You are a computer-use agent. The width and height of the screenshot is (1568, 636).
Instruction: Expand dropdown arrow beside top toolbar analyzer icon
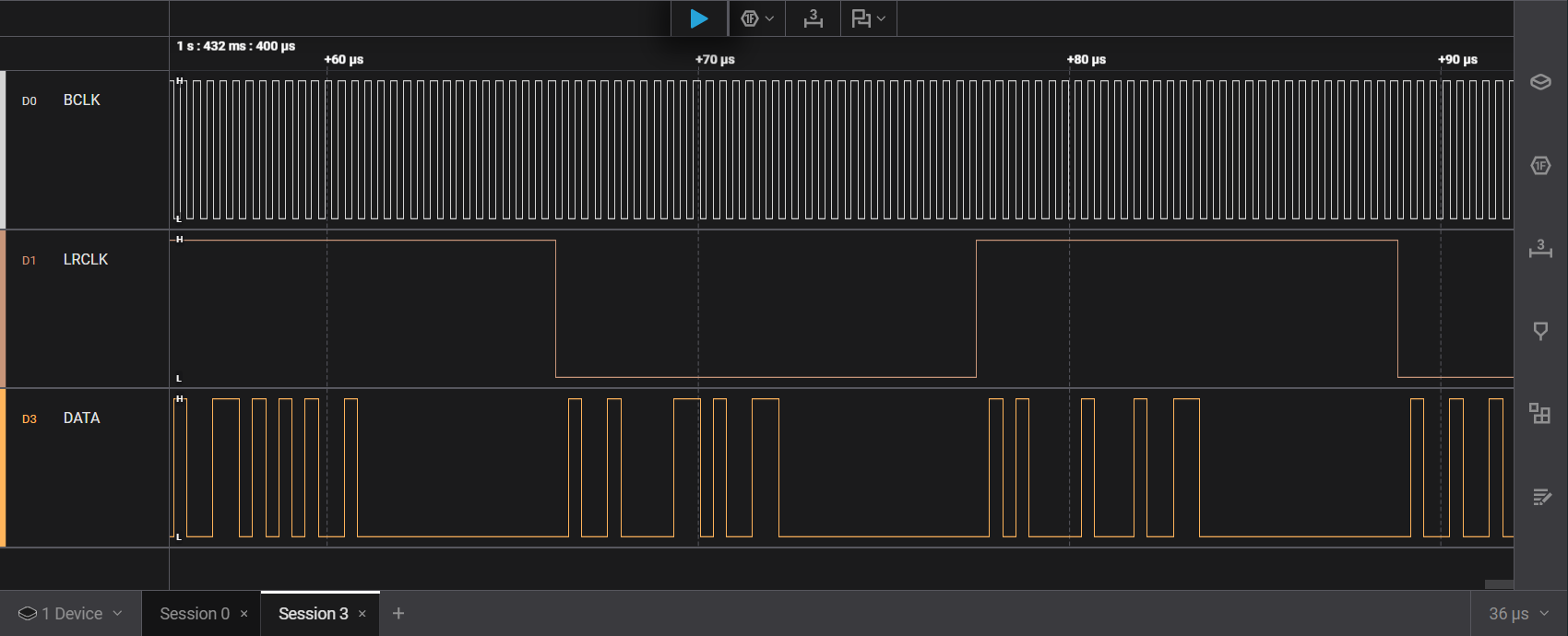point(769,18)
